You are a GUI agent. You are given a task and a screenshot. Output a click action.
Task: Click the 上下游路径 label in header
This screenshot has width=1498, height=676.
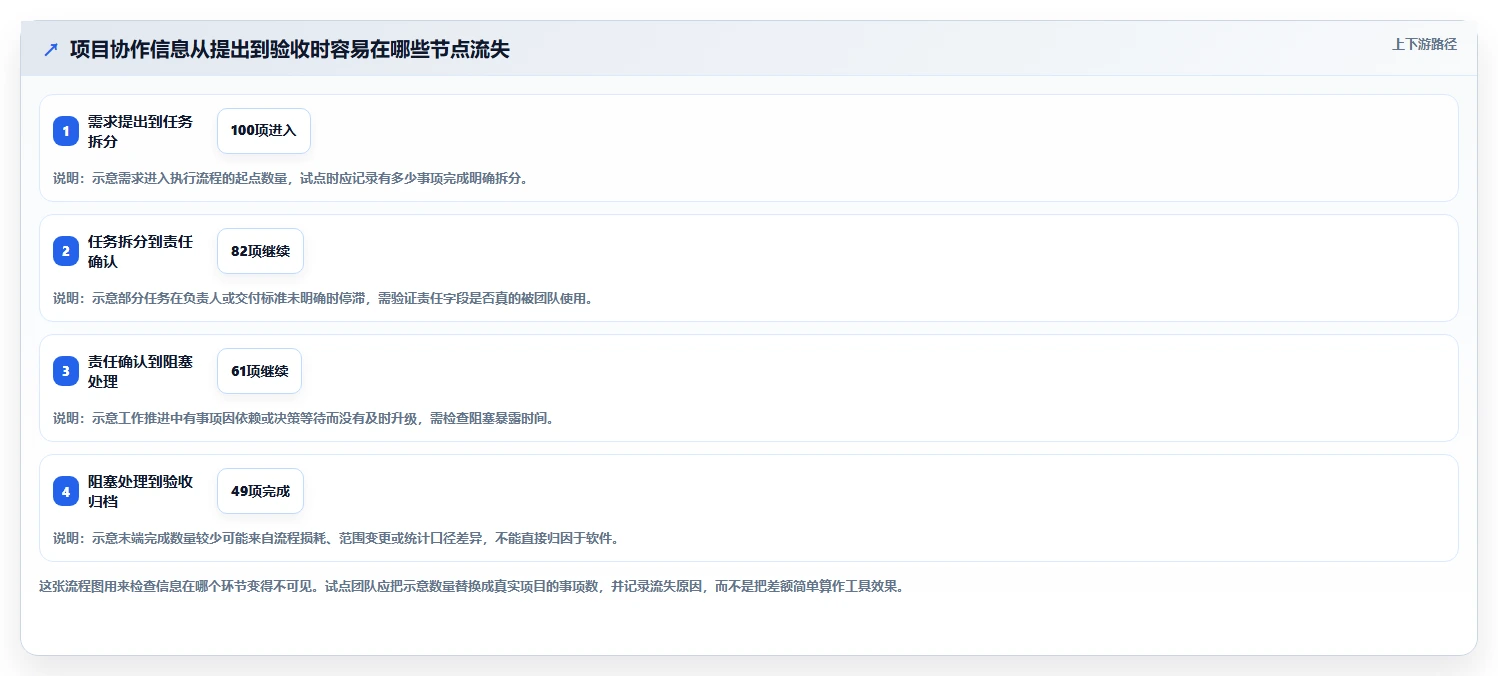click(1424, 44)
